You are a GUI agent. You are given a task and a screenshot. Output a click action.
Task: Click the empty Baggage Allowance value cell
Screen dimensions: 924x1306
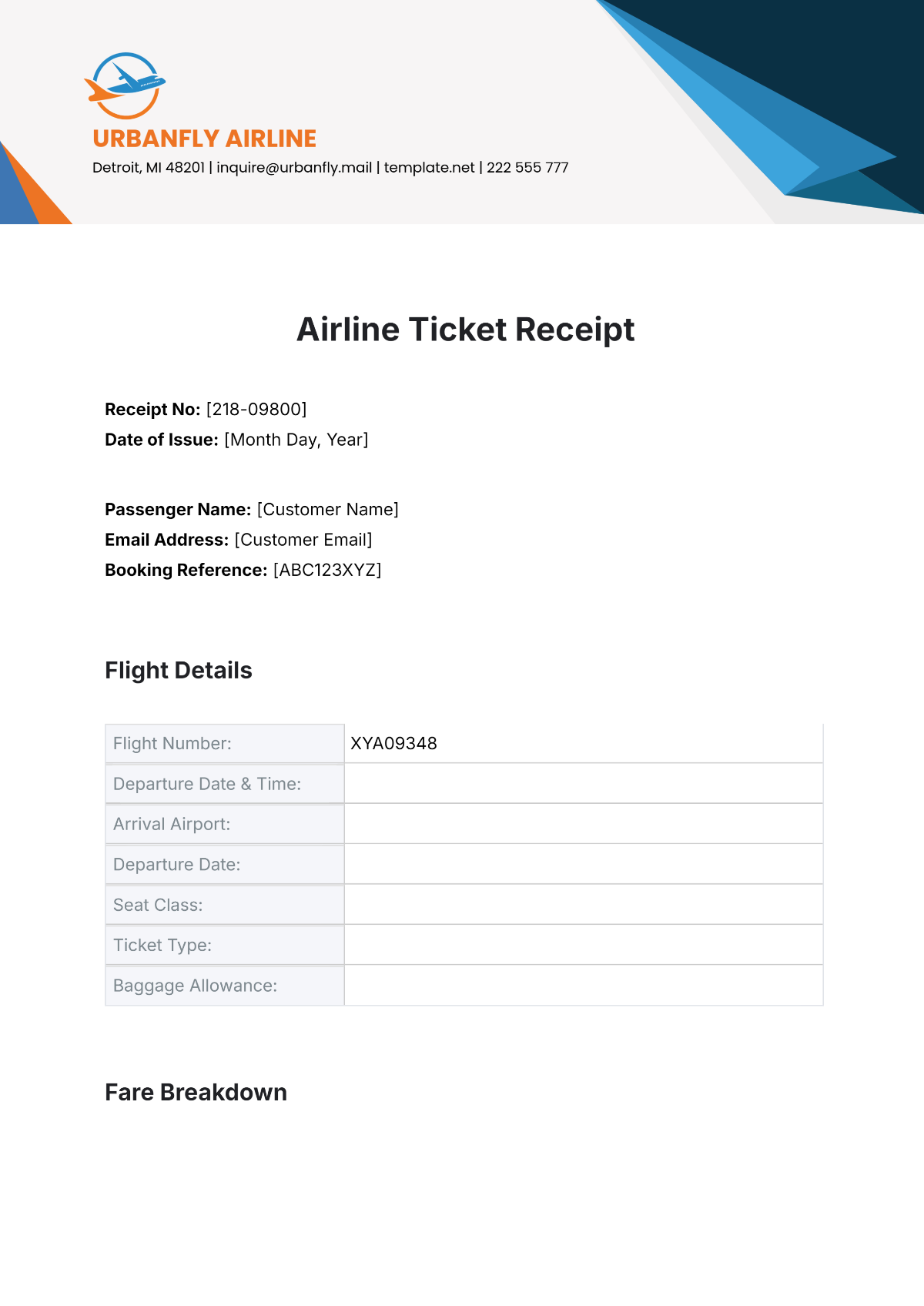(x=583, y=986)
